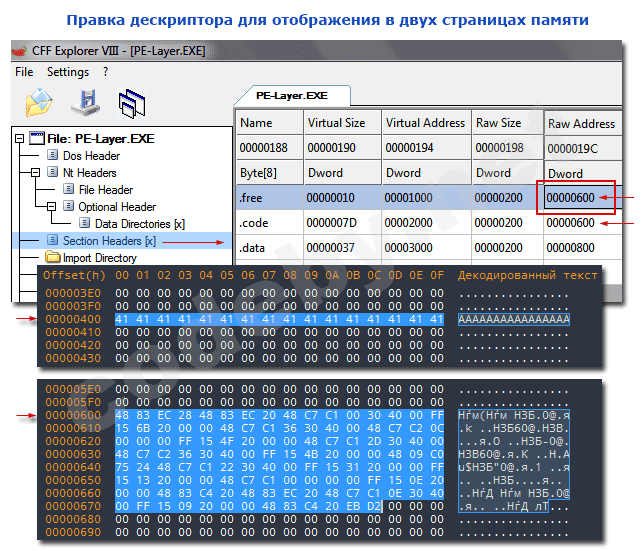The width and height of the screenshot is (643, 551).
Task: Select Data Directories [x] in the tree
Action: pos(140,224)
